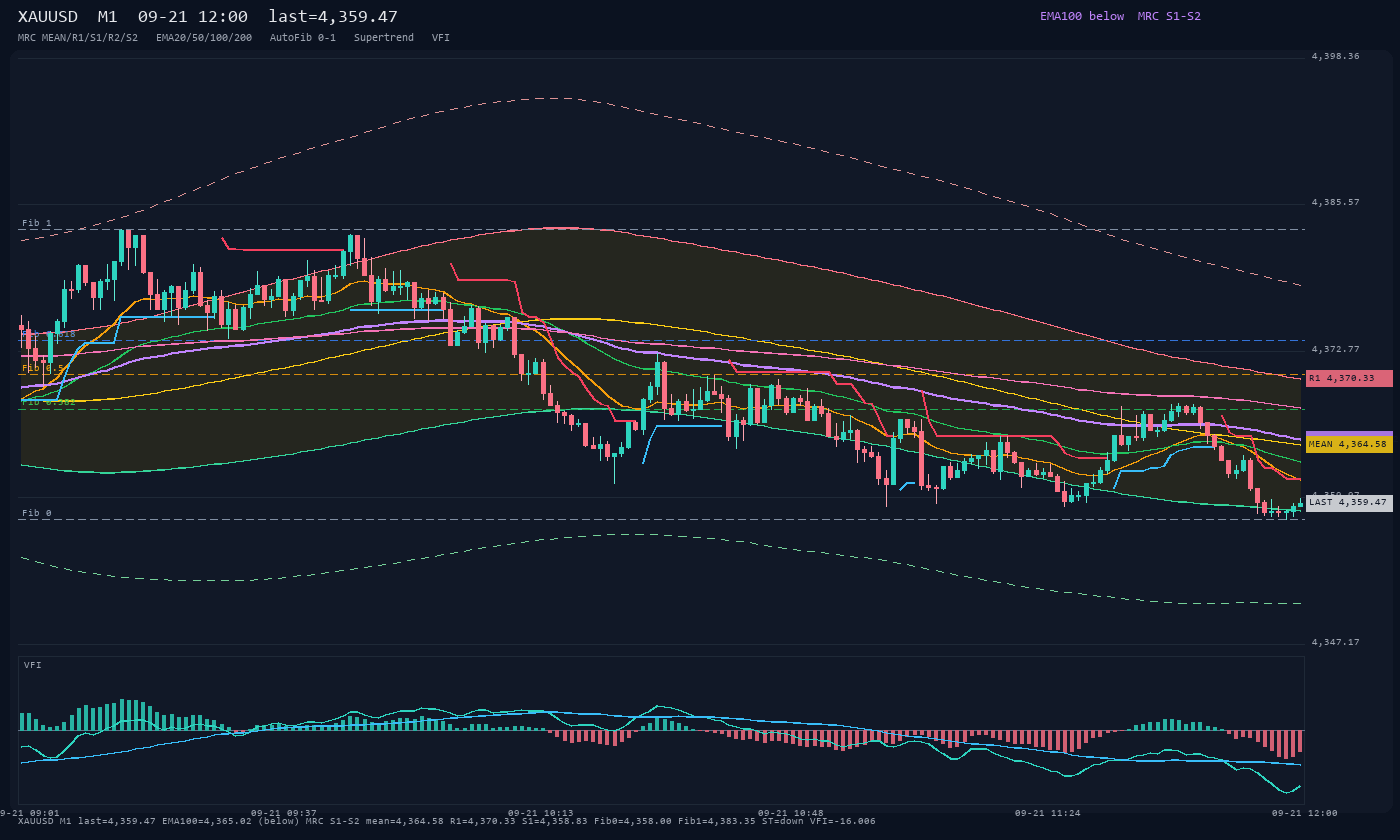Click the 'Supertrend' legend entry
This screenshot has height=840, width=1400.
(x=384, y=37)
